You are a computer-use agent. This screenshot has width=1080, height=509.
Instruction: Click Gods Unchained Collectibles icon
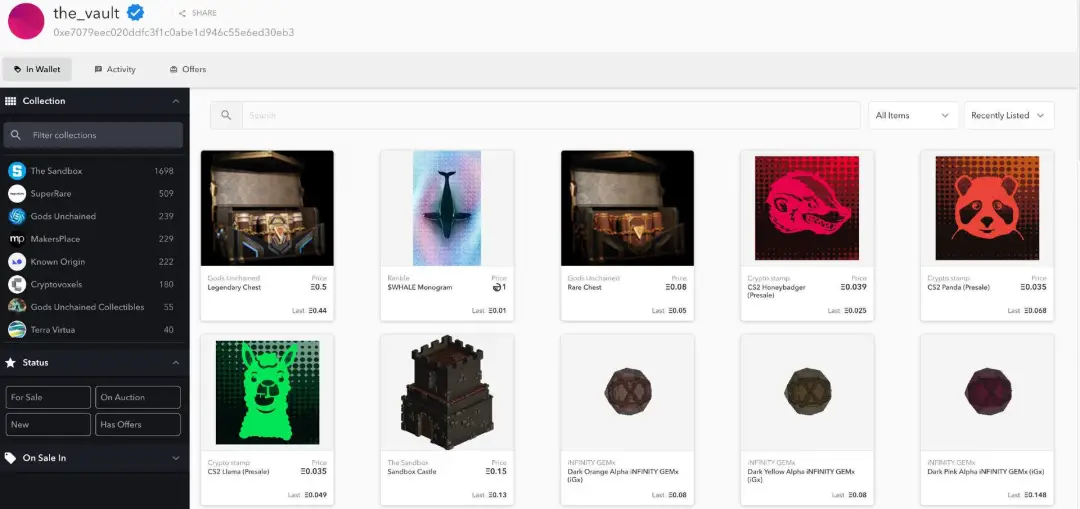(17, 307)
